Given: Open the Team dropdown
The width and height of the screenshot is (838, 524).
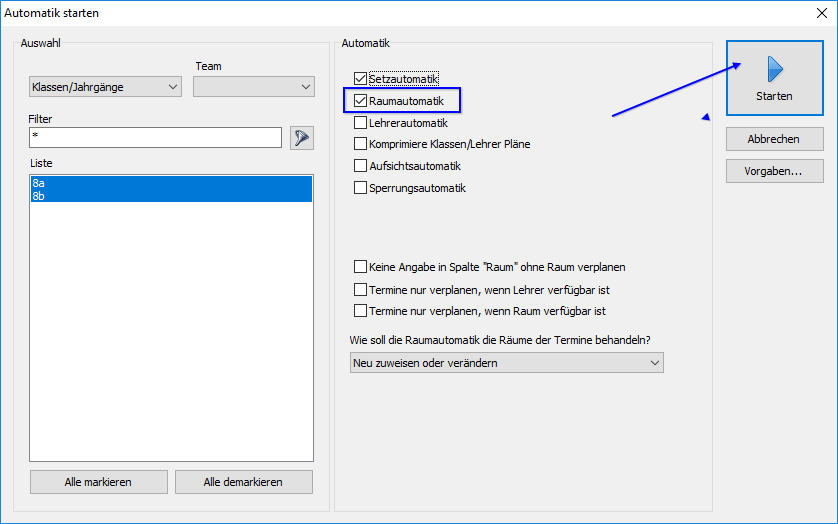Looking at the screenshot, I should click(x=254, y=87).
